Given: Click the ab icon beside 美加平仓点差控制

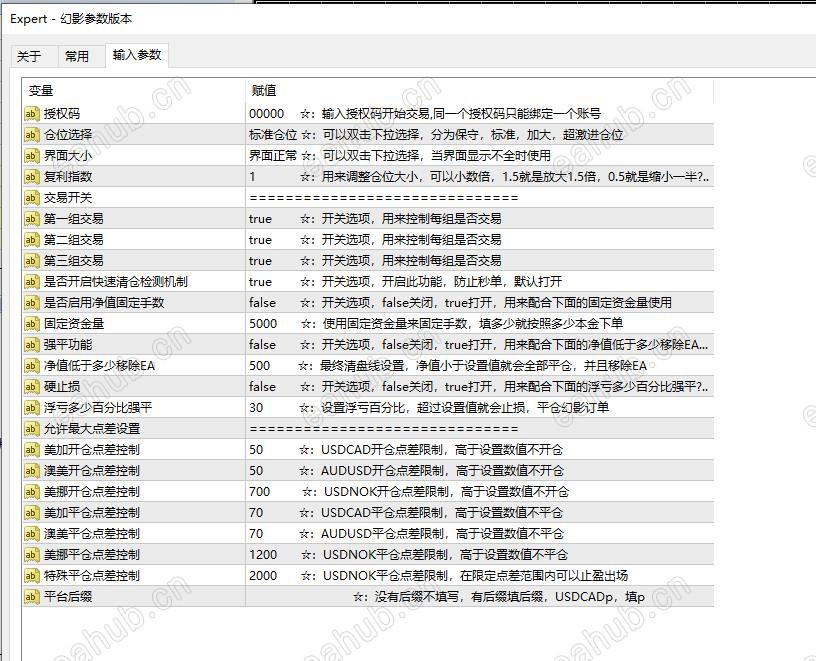Looking at the screenshot, I should pos(31,513).
